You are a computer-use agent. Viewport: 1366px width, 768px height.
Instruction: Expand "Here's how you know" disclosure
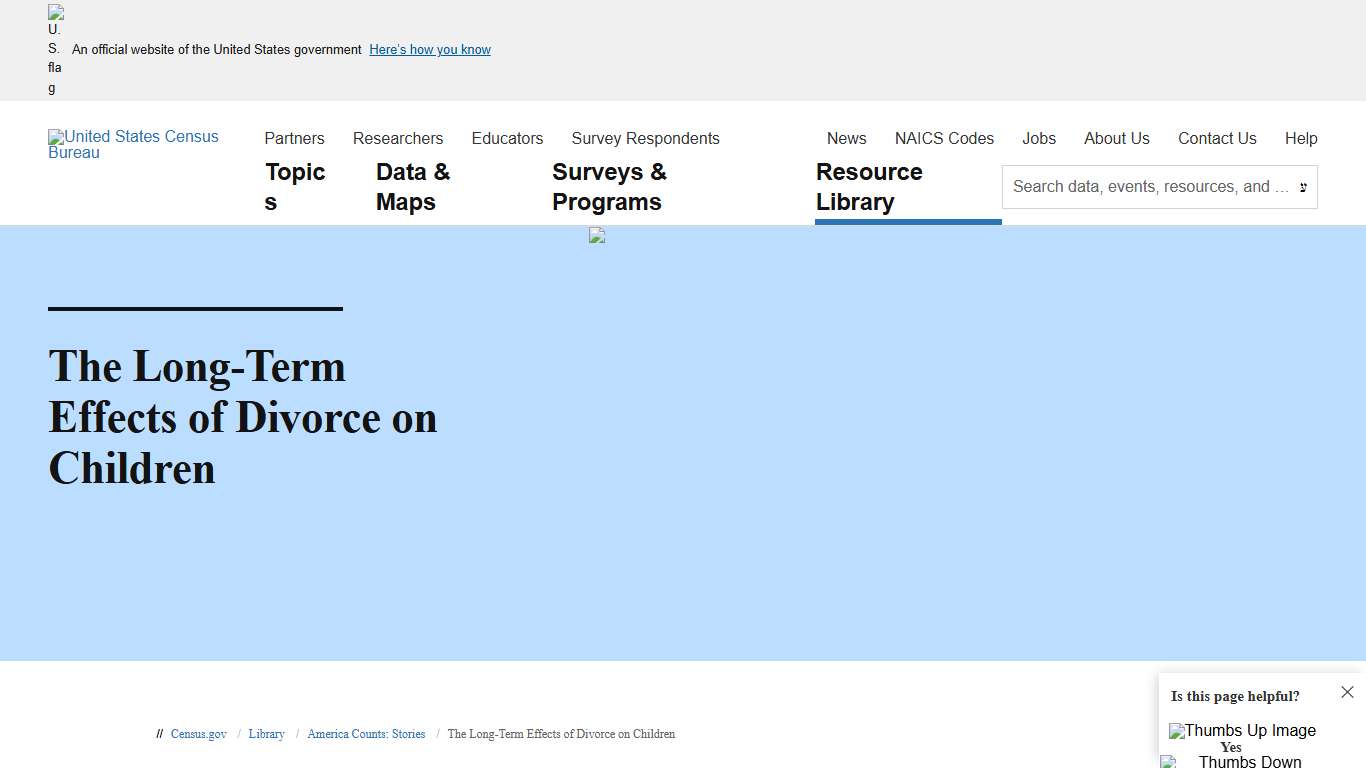[430, 50]
